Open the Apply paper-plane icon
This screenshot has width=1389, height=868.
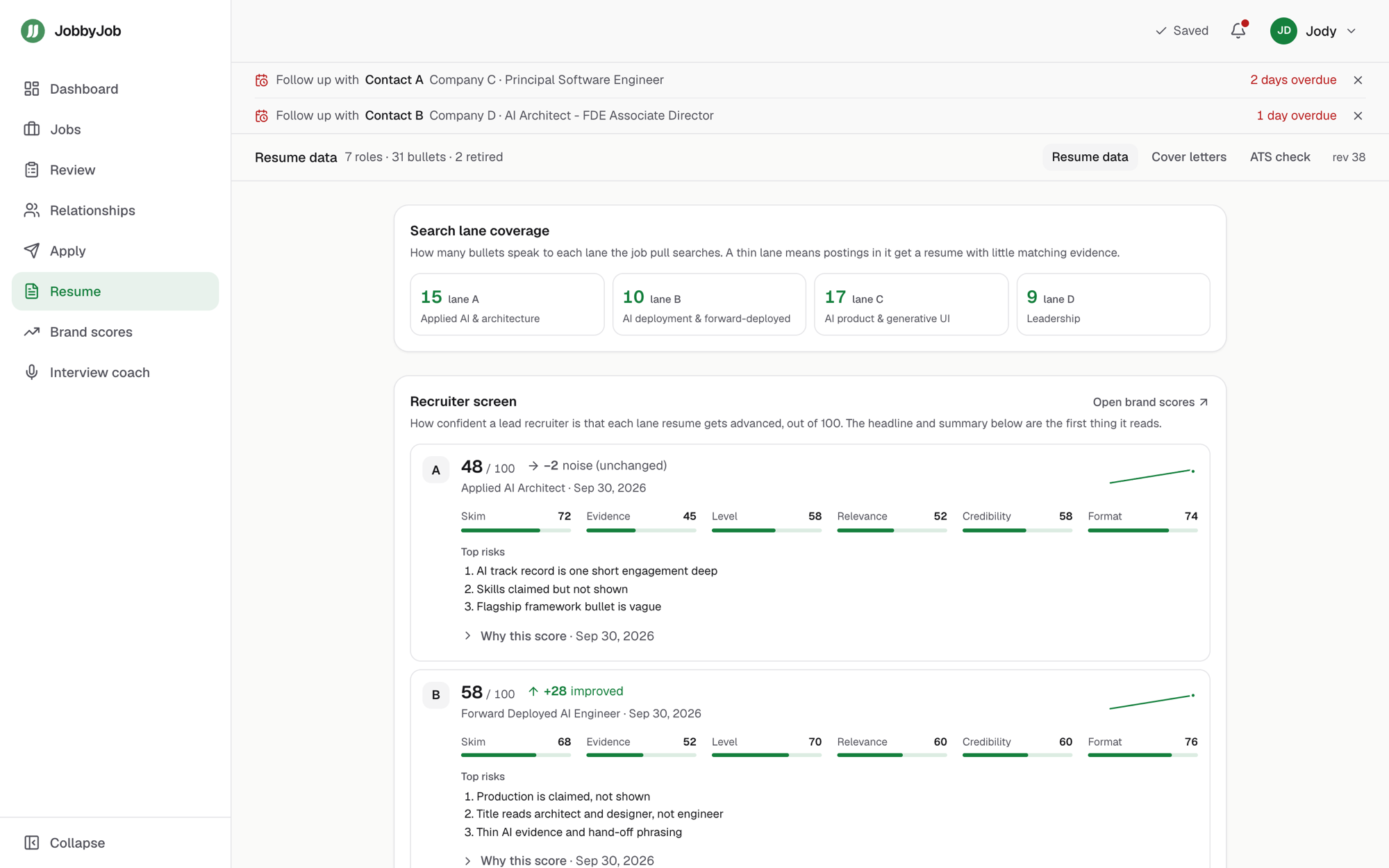31,251
